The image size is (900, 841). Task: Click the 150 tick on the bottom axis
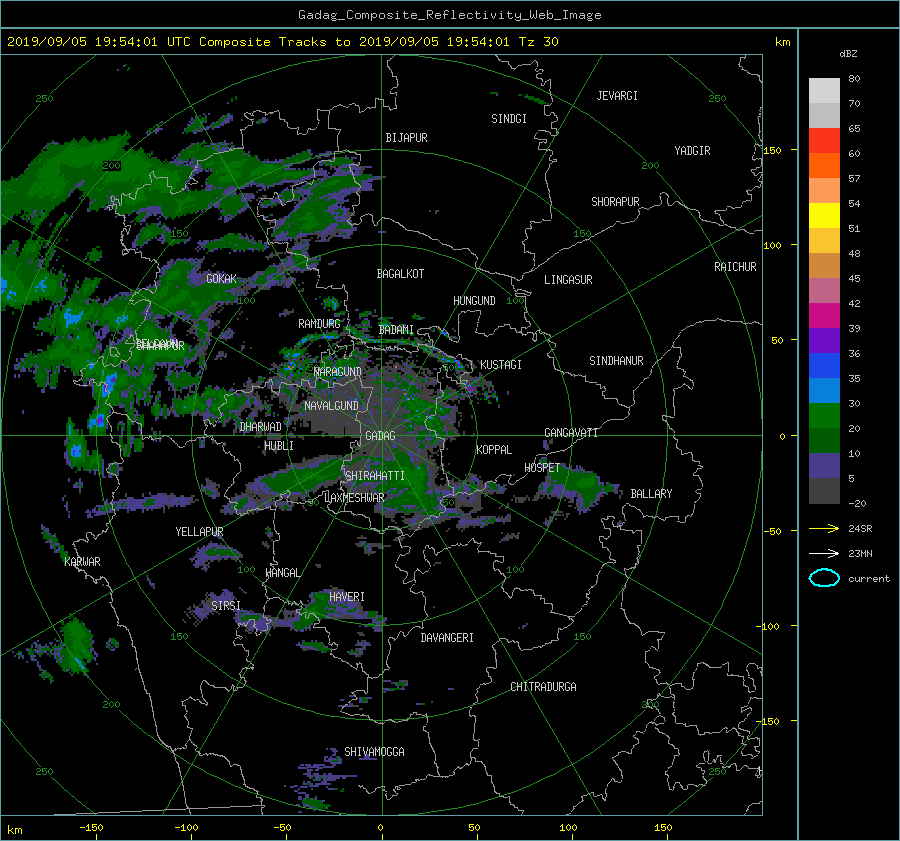click(x=663, y=828)
